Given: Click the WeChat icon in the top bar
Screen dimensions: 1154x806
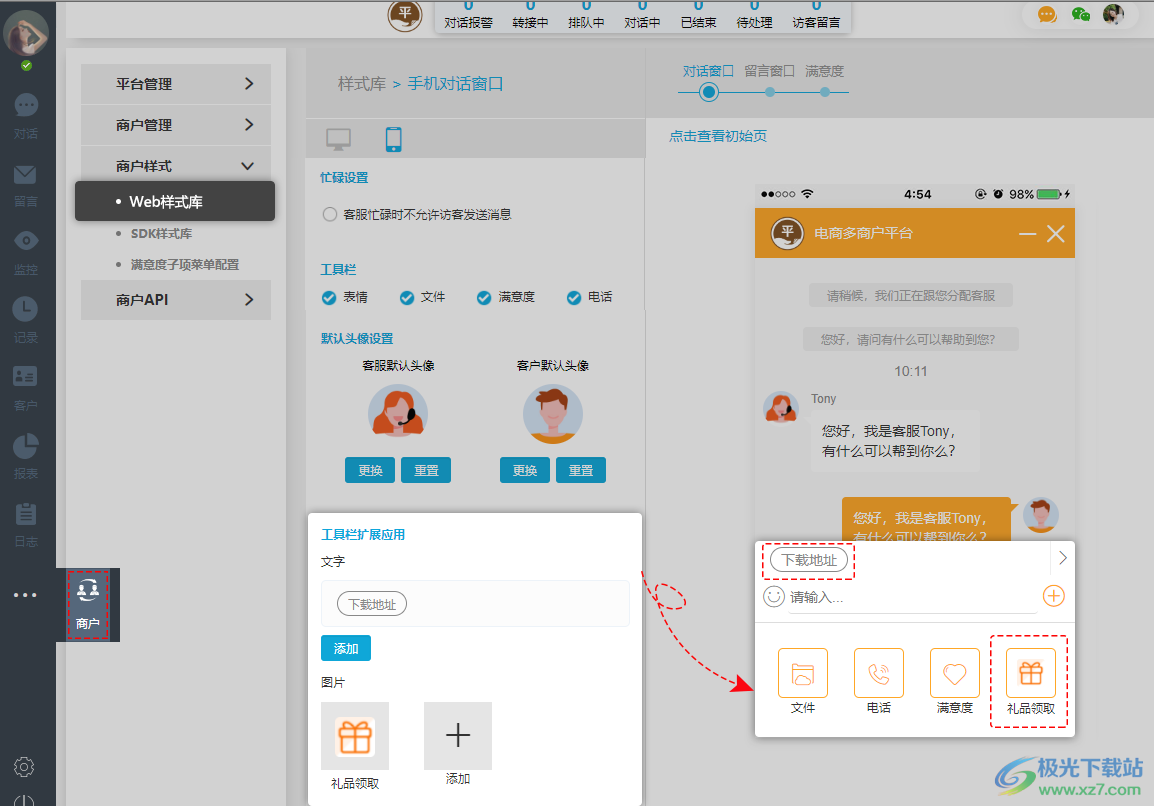Looking at the screenshot, I should pyautogui.click(x=1081, y=16).
